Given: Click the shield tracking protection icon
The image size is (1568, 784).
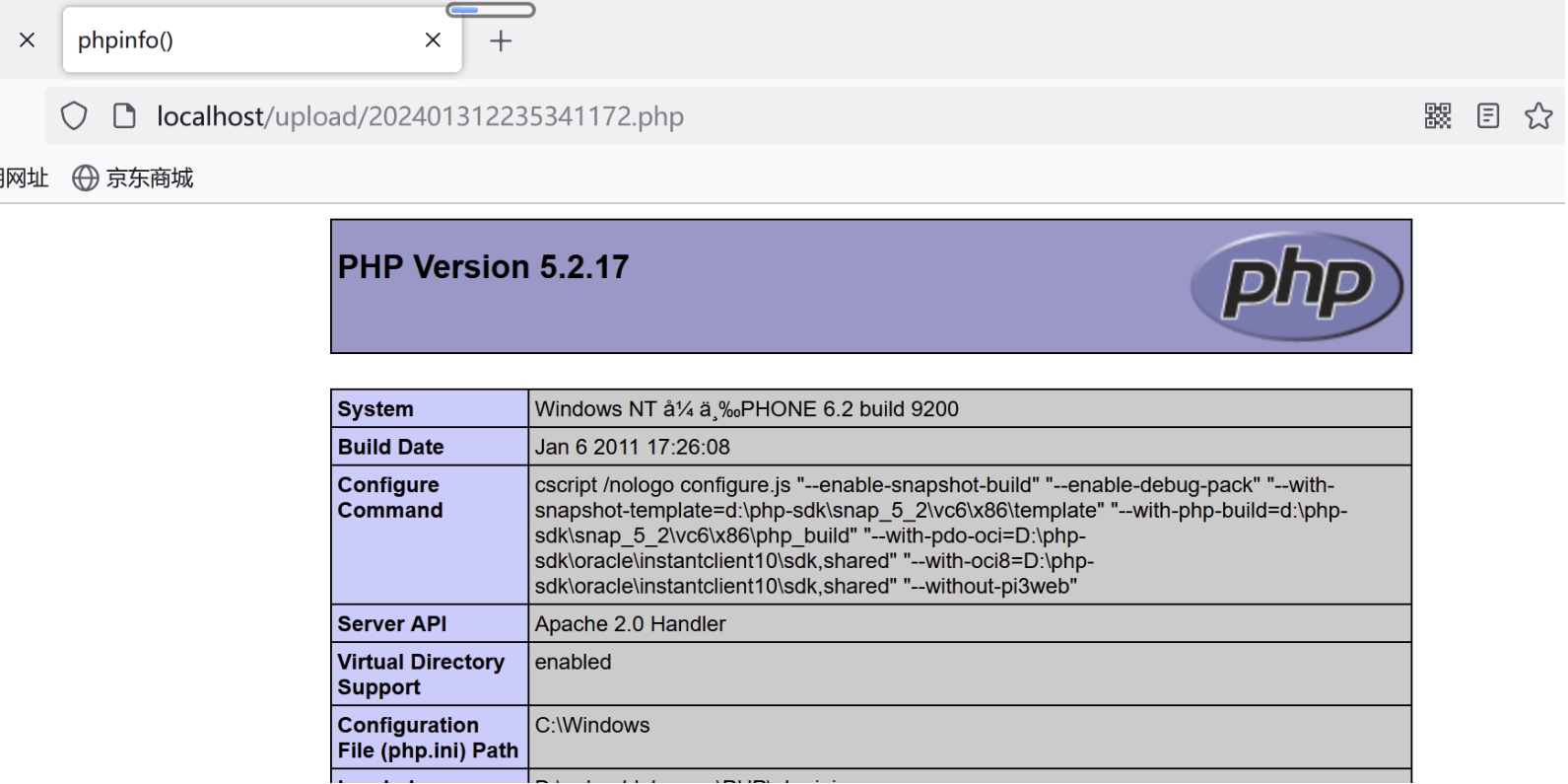Looking at the screenshot, I should pos(74,116).
